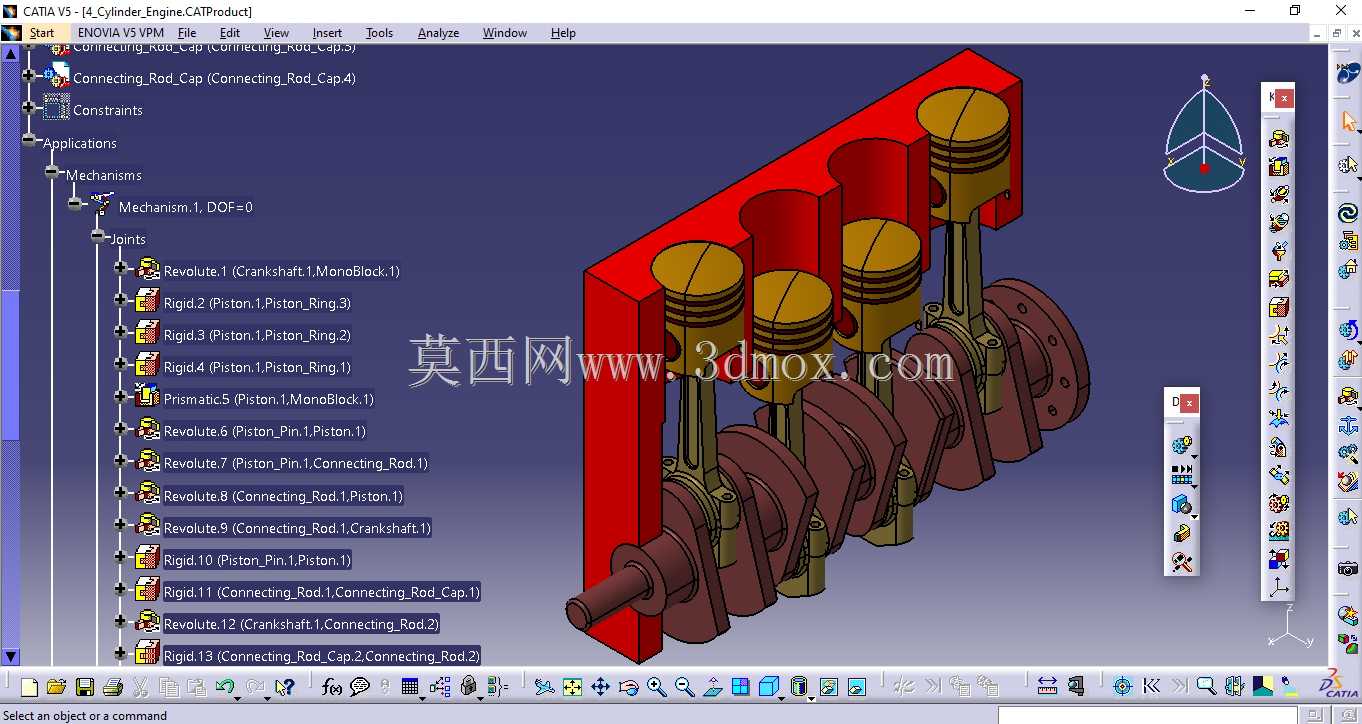
Task: Close the DMU floating toolbar
Action: tap(1189, 402)
